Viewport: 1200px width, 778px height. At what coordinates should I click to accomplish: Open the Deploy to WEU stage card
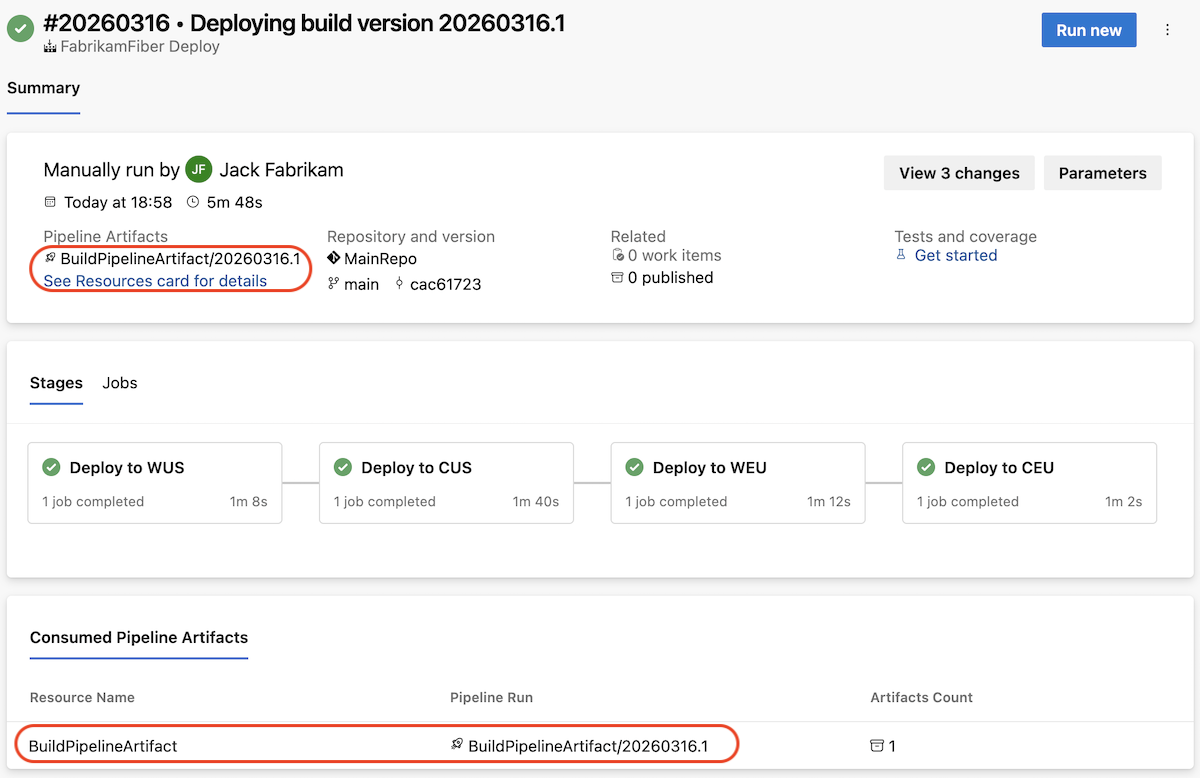point(738,483)
